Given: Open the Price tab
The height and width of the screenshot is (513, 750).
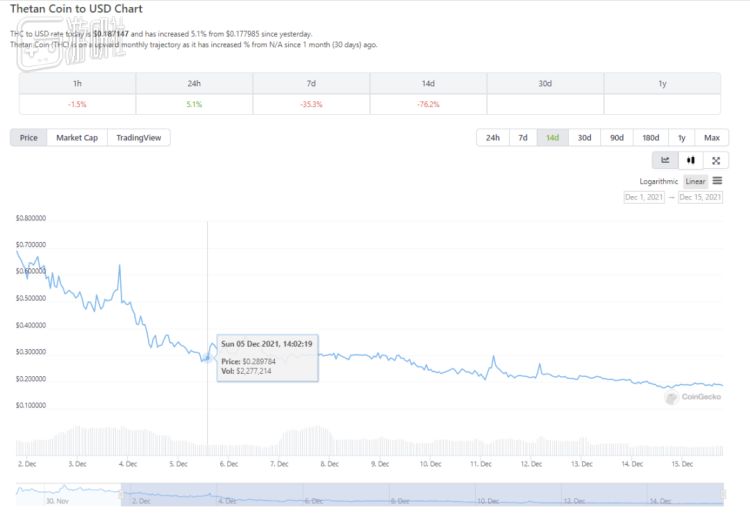Looking at the screenshot, I should (x=28, y=137).
